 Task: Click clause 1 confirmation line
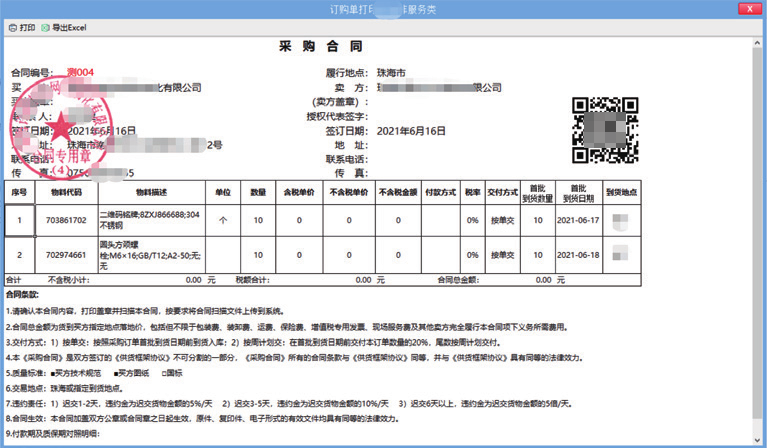[146, 311]
